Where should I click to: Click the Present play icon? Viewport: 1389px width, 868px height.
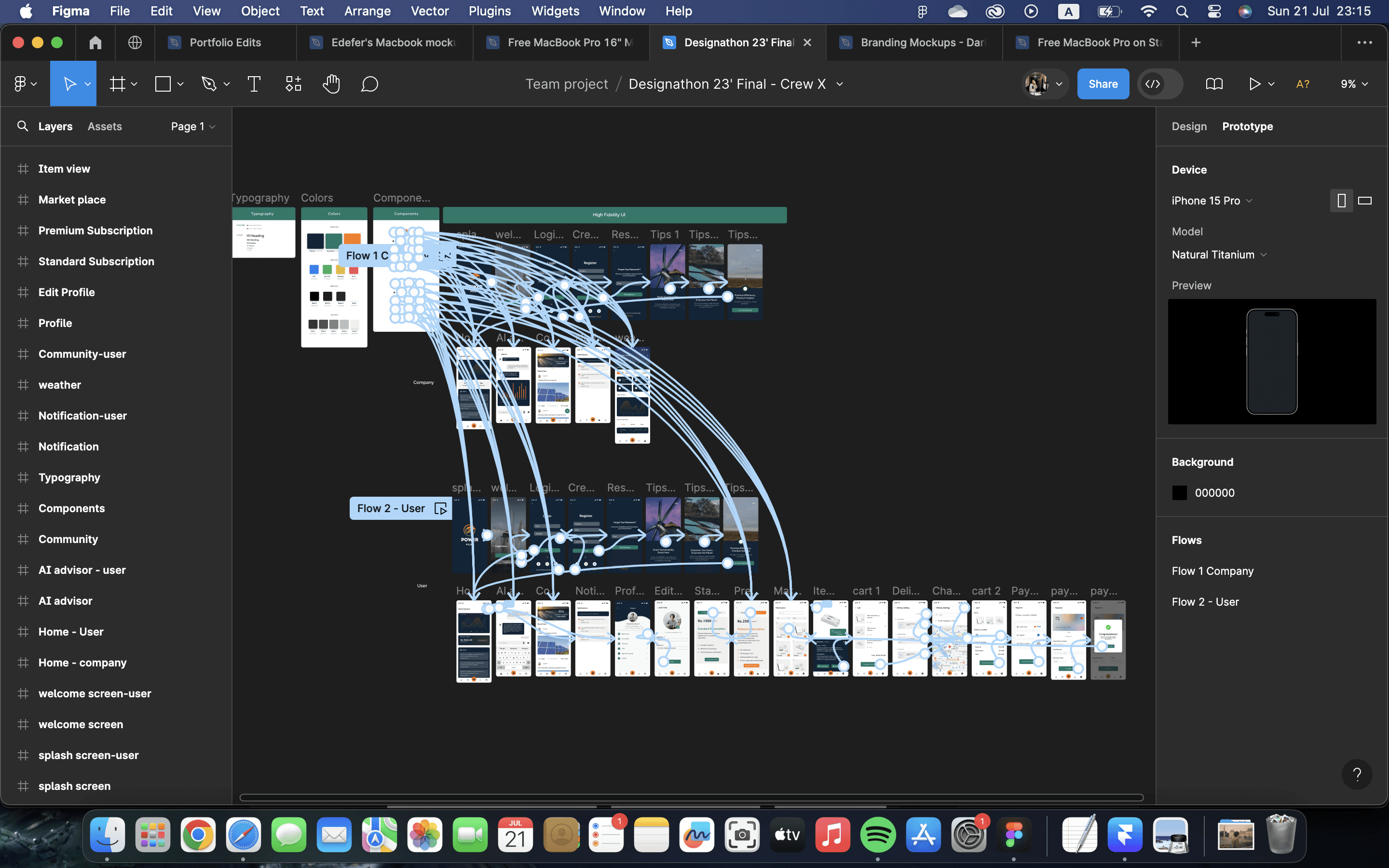tap(1254, 84)
